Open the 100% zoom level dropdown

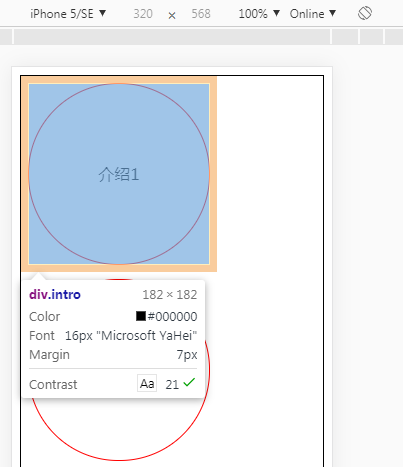point(259,14)
